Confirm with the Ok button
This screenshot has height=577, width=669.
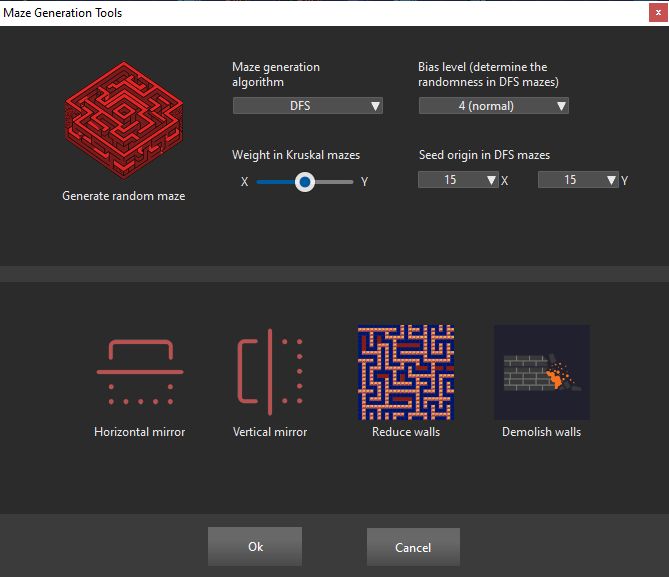point(255,547)
